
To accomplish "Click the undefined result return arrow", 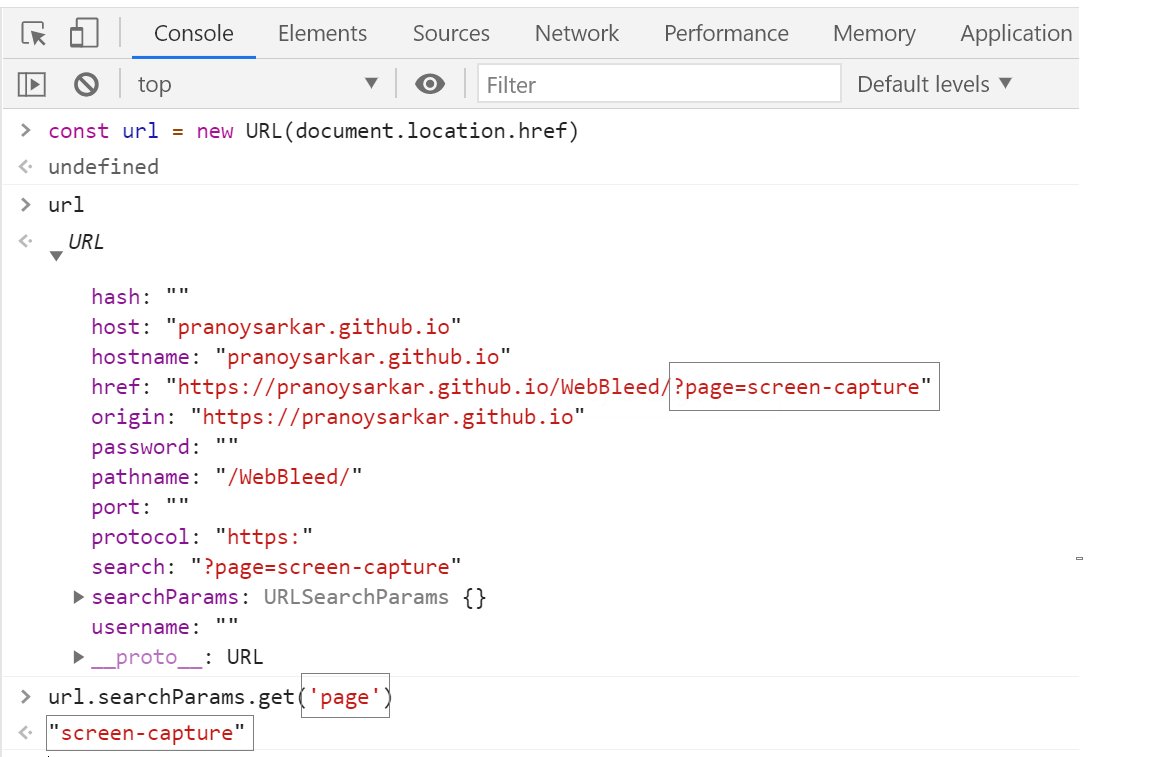I will click(25, 167).
